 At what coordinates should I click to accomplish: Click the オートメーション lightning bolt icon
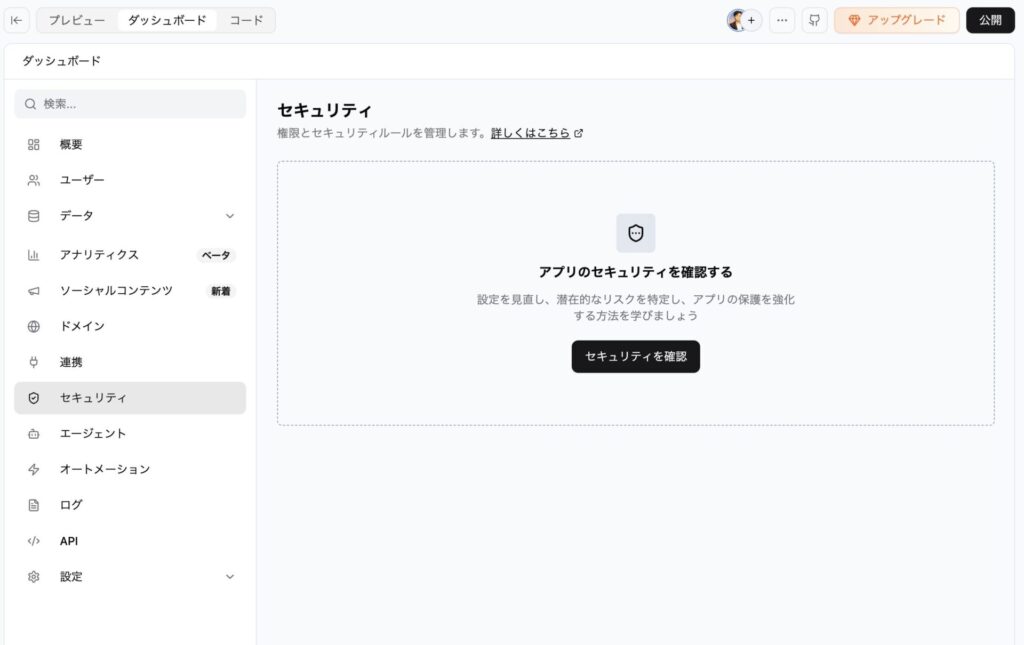pyautogui.click(x=34, y=469)
